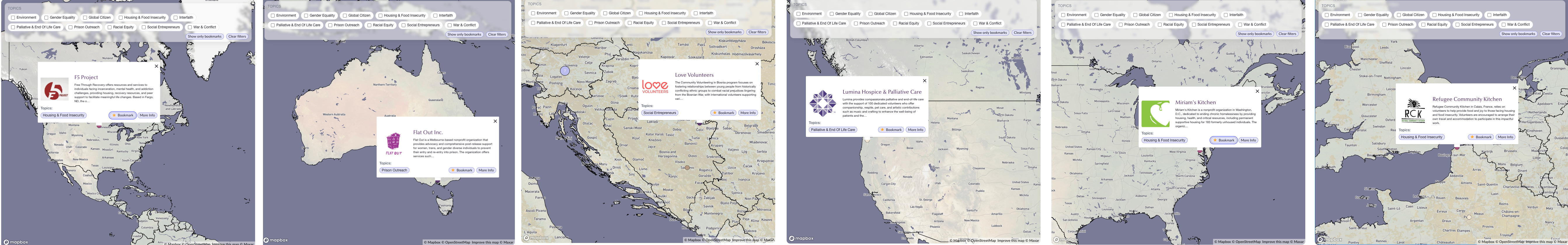Click the Lumina Hospice purple star logo

(822, 103)
